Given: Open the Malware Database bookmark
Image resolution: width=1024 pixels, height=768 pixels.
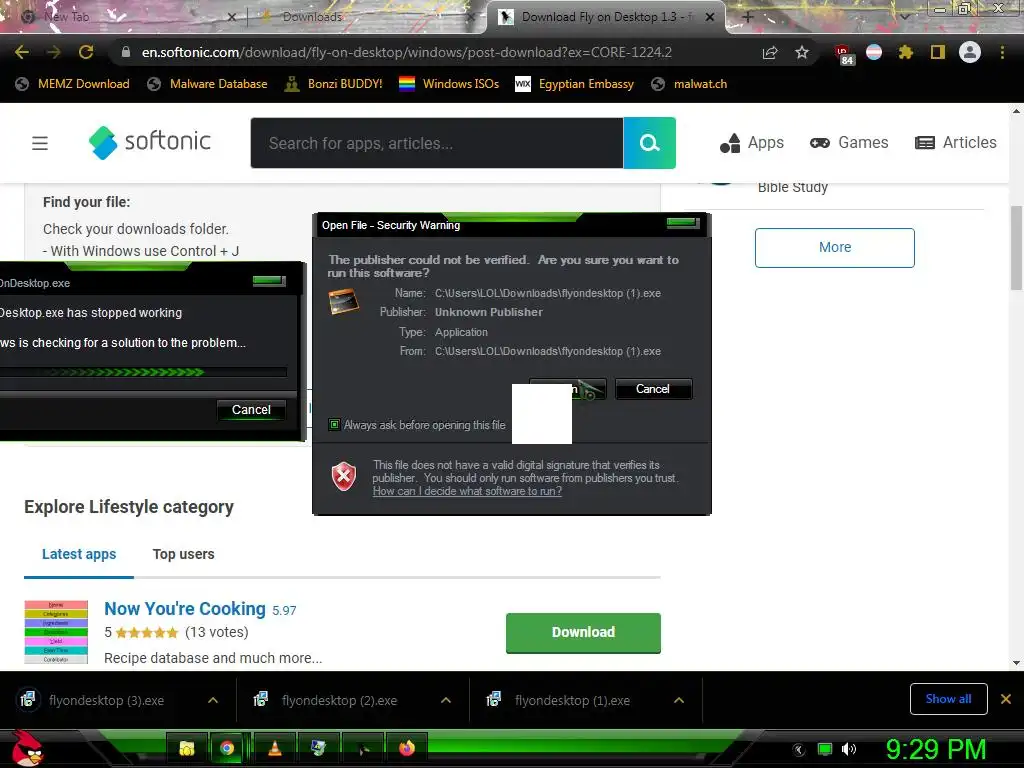Looking at the screenshot, I should coord(208,84).
